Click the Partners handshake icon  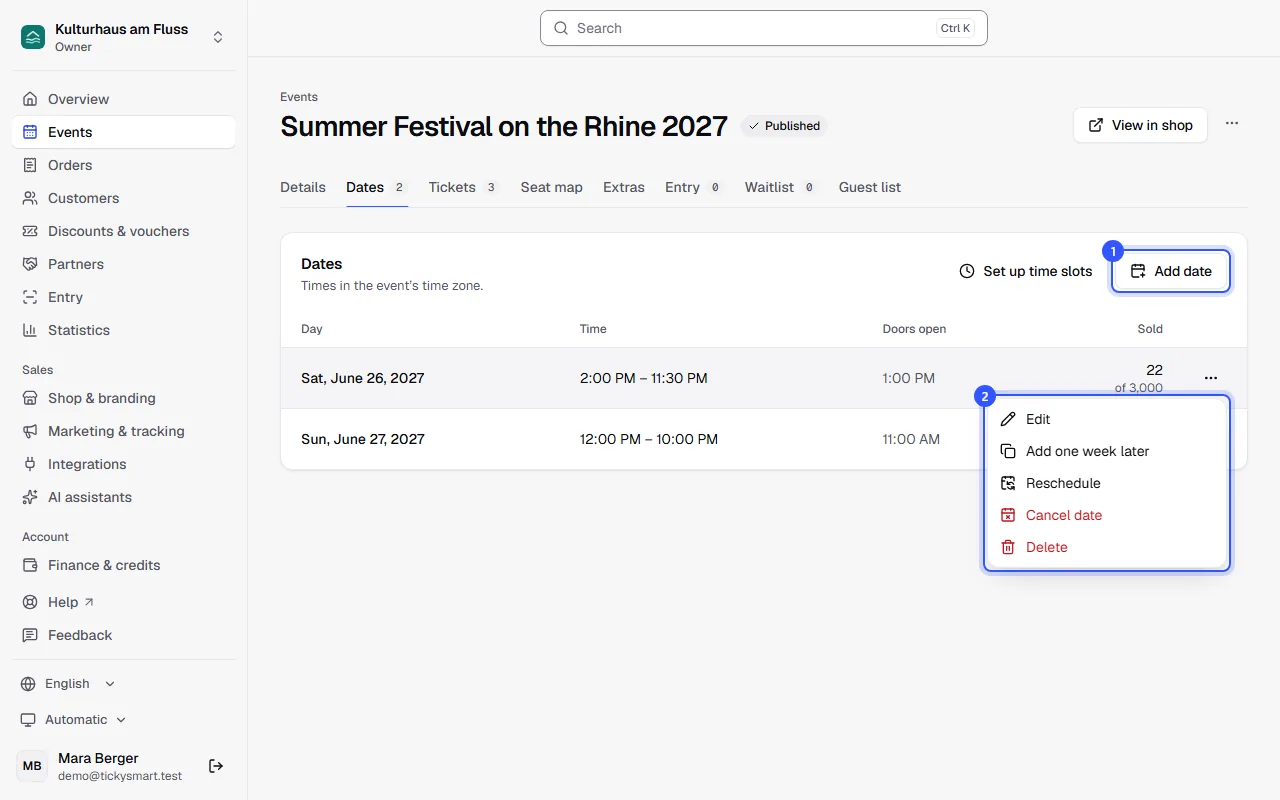(30, 264)
